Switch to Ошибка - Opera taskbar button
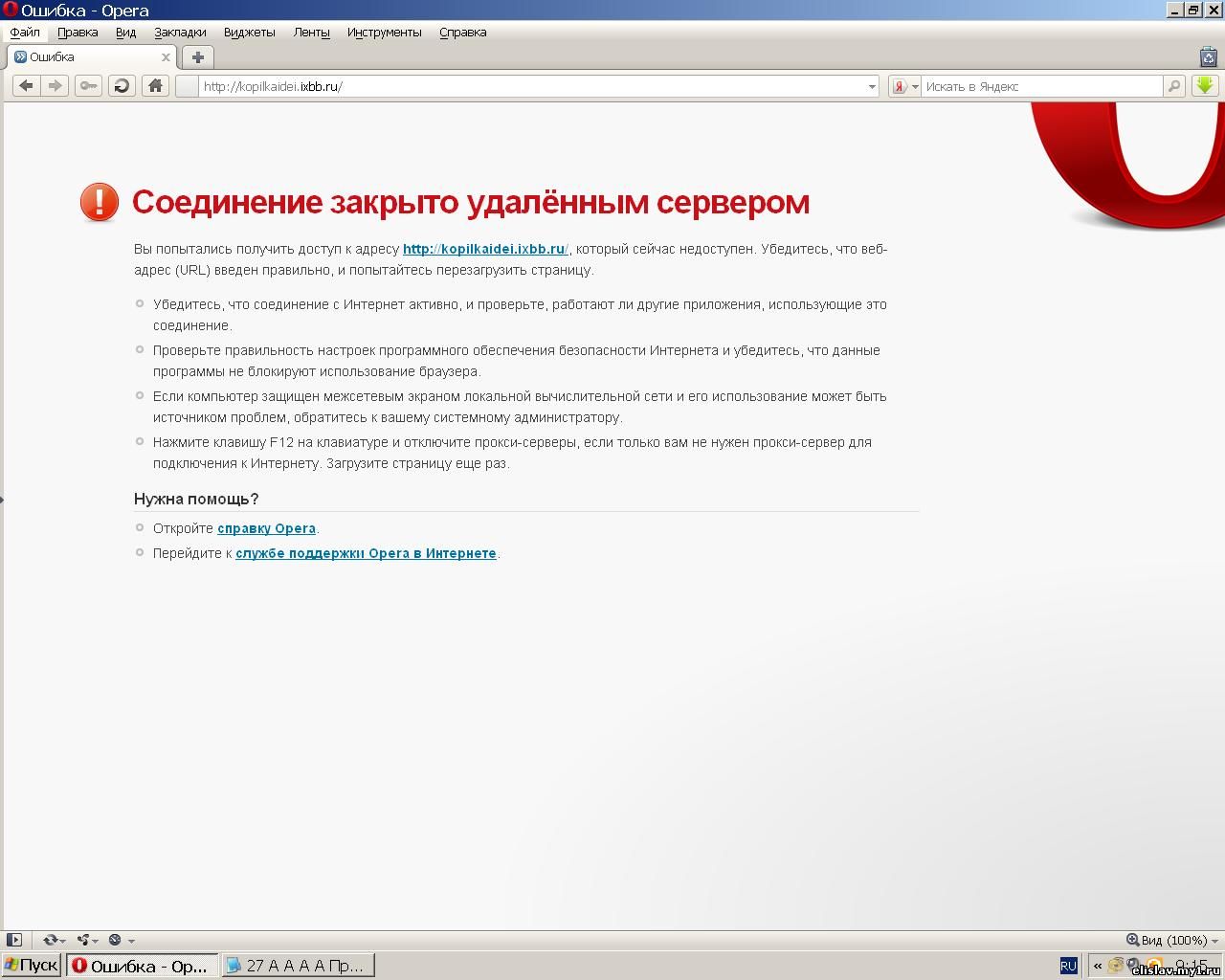This screenshot has width=1225, height=980. [143, 965]
